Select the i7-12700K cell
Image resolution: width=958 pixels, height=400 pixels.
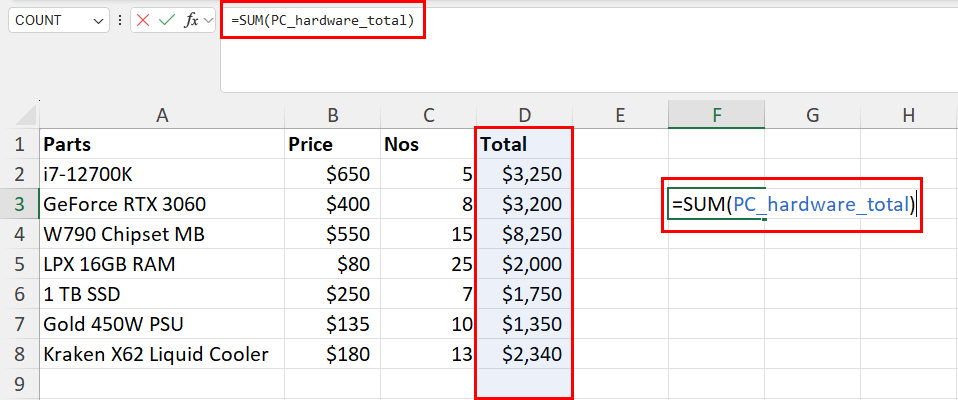point(162,174)
